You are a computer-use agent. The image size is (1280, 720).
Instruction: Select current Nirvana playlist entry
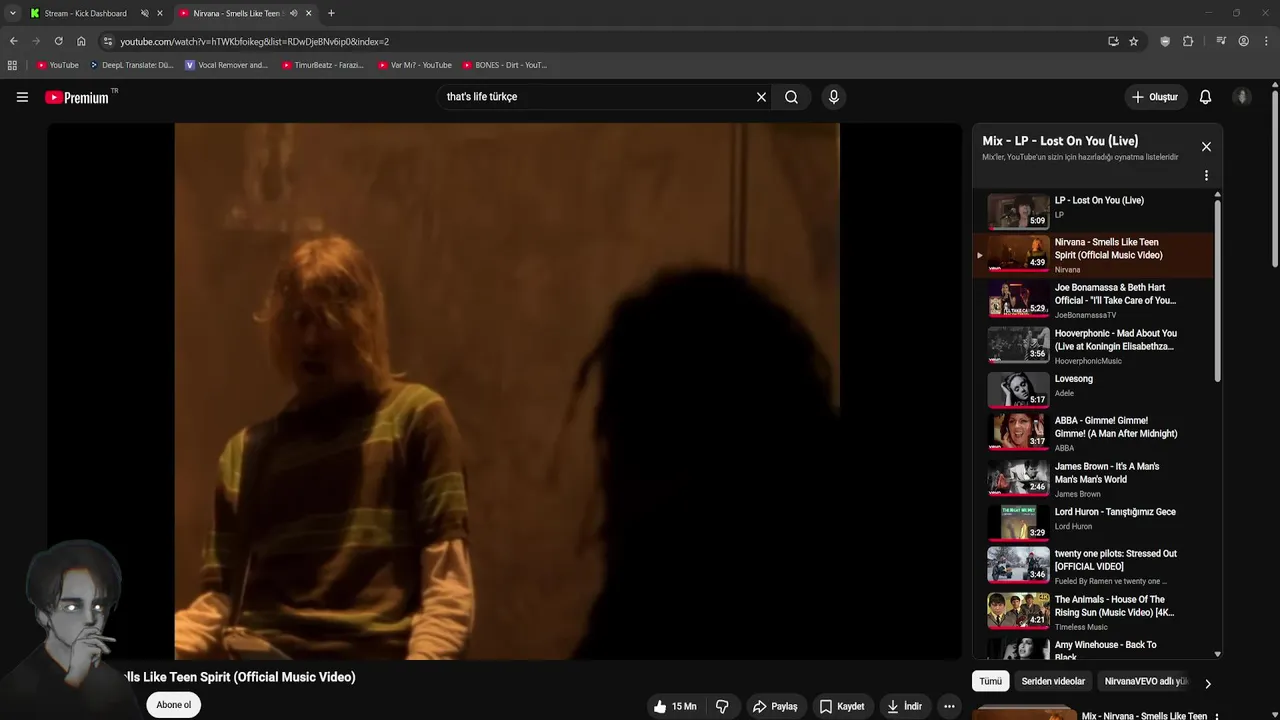pos(1095,255)
